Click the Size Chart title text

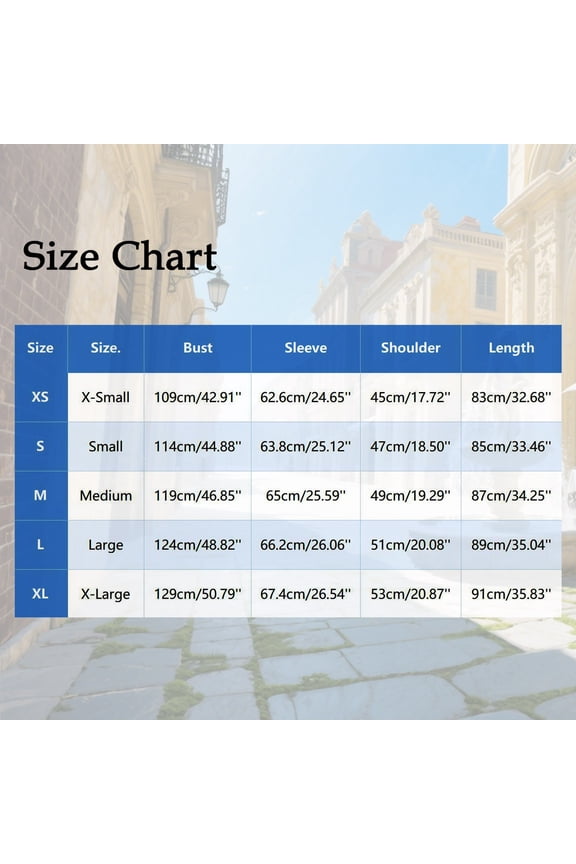coord(120,256)
